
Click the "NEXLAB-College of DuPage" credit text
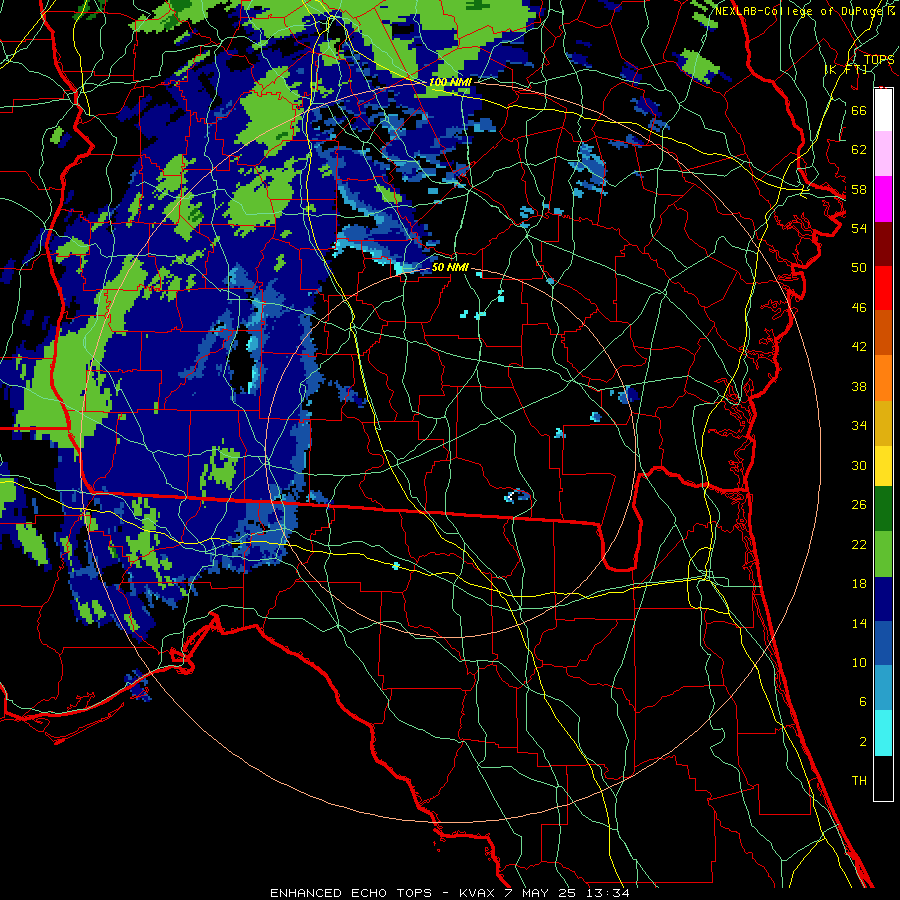(797, 11)
